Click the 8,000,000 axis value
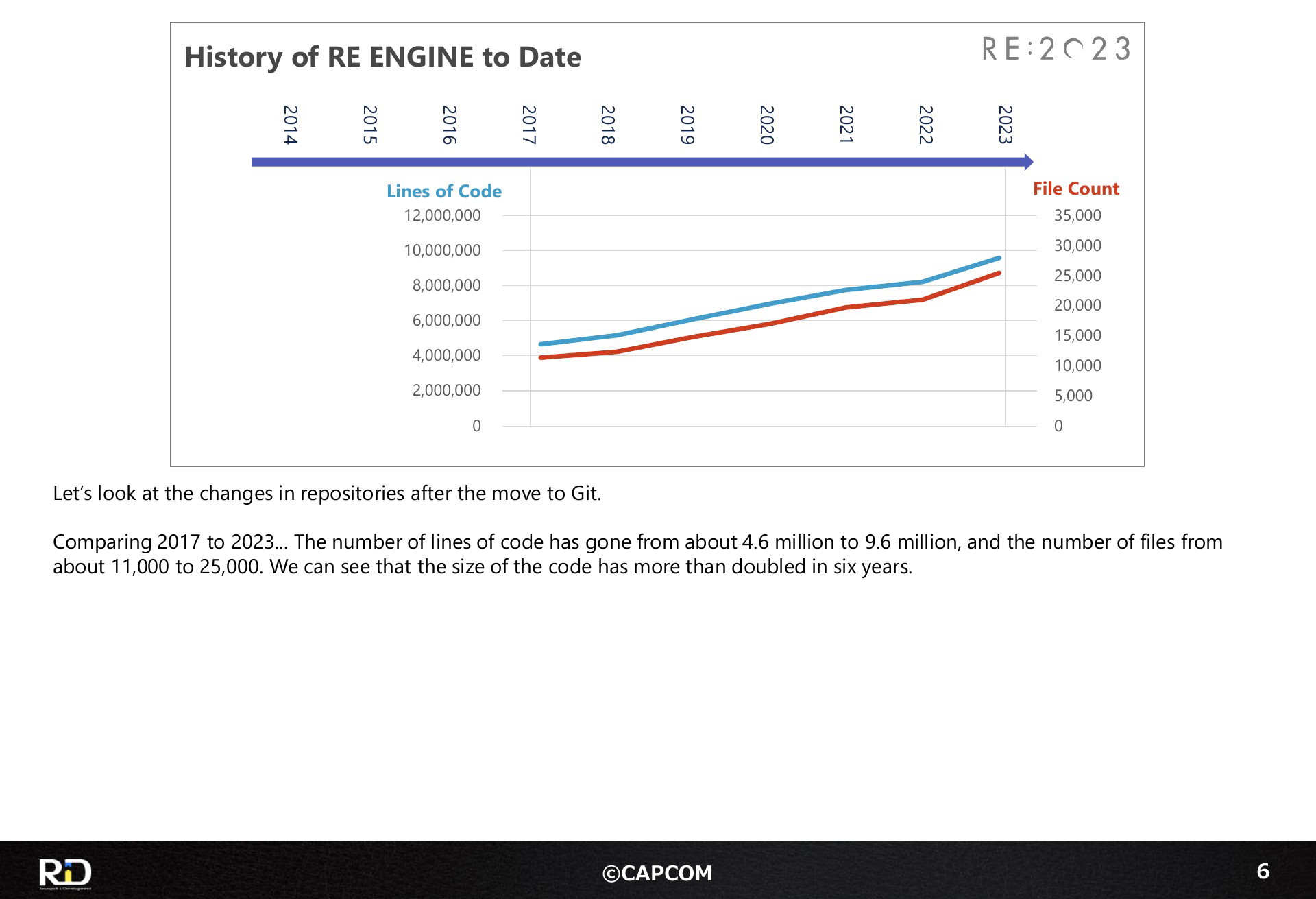 [446, 285]
